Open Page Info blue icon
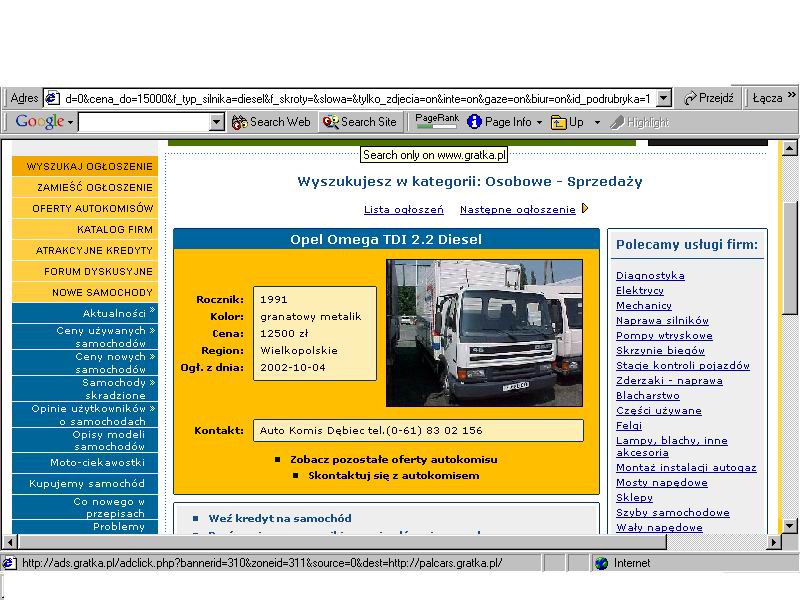Viewport: 800px width, 600px height. 474,122
